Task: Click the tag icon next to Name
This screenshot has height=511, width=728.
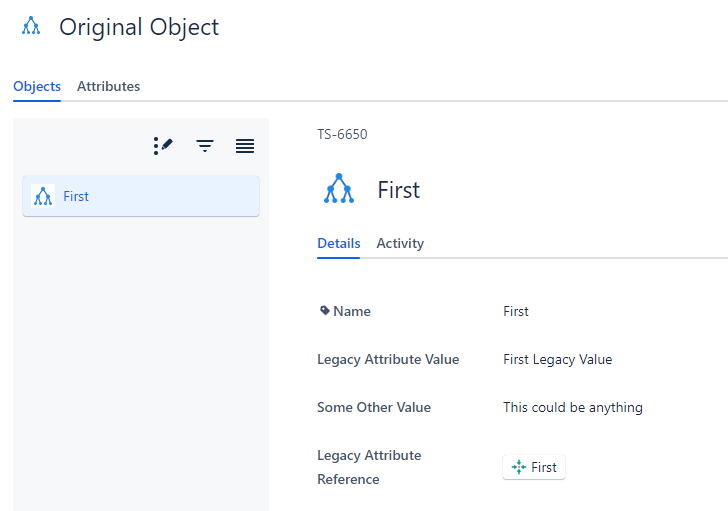Action: [324, 311]
